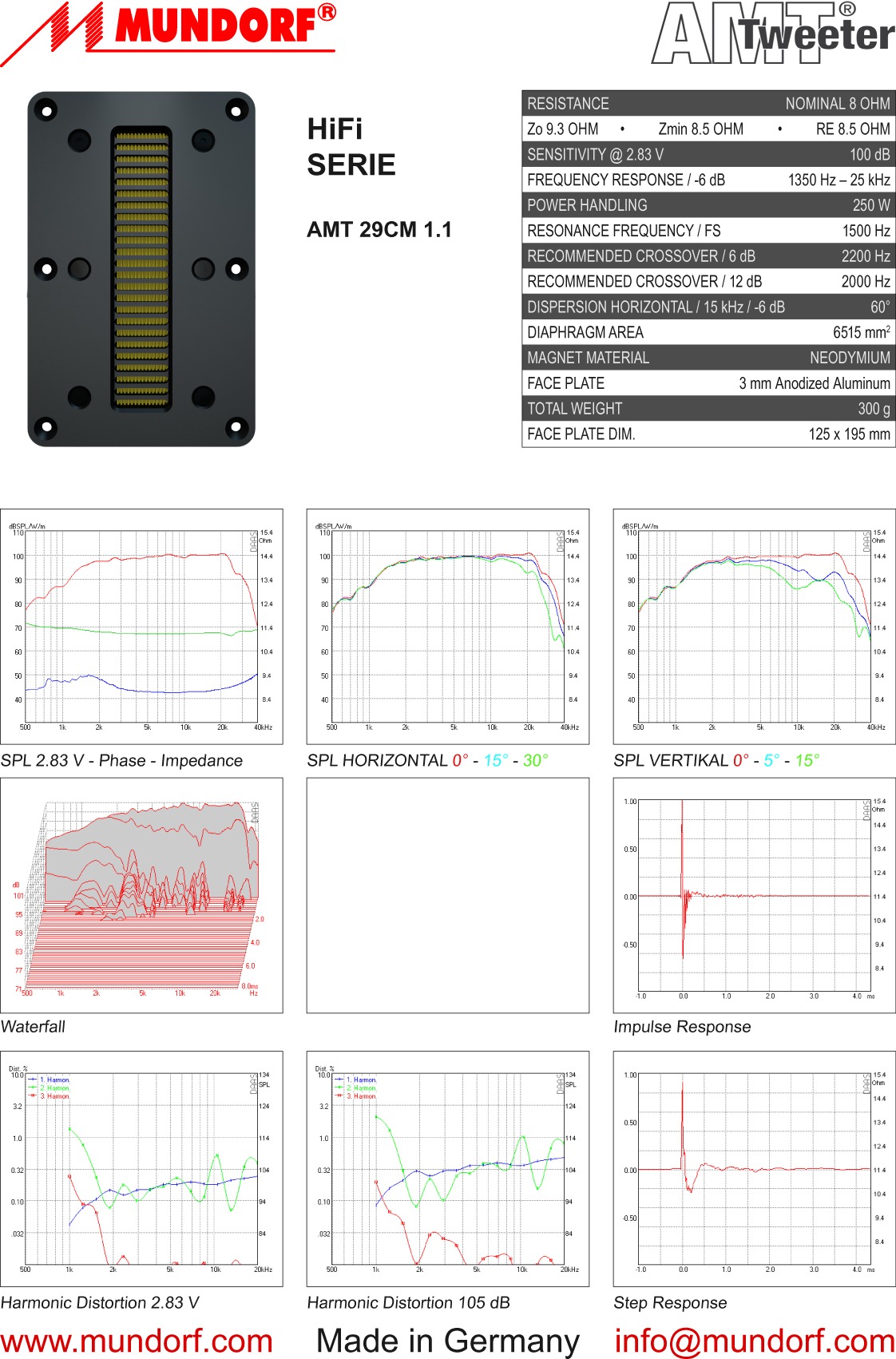Click the Harmonic Distortion 2.83 V chart
896x1359 pixels.
(x=141, y=1169)
